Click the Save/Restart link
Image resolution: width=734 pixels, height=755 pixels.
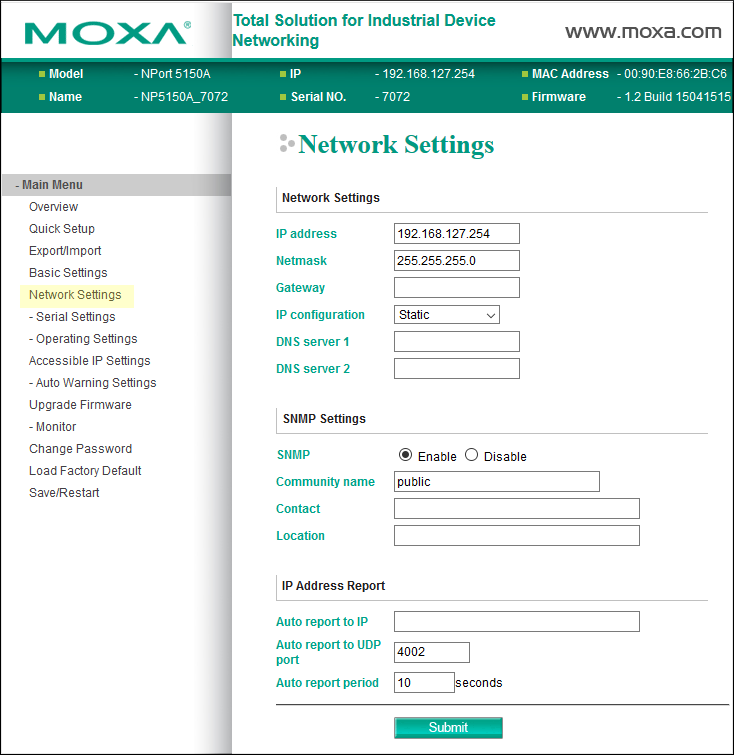point(64,493)
